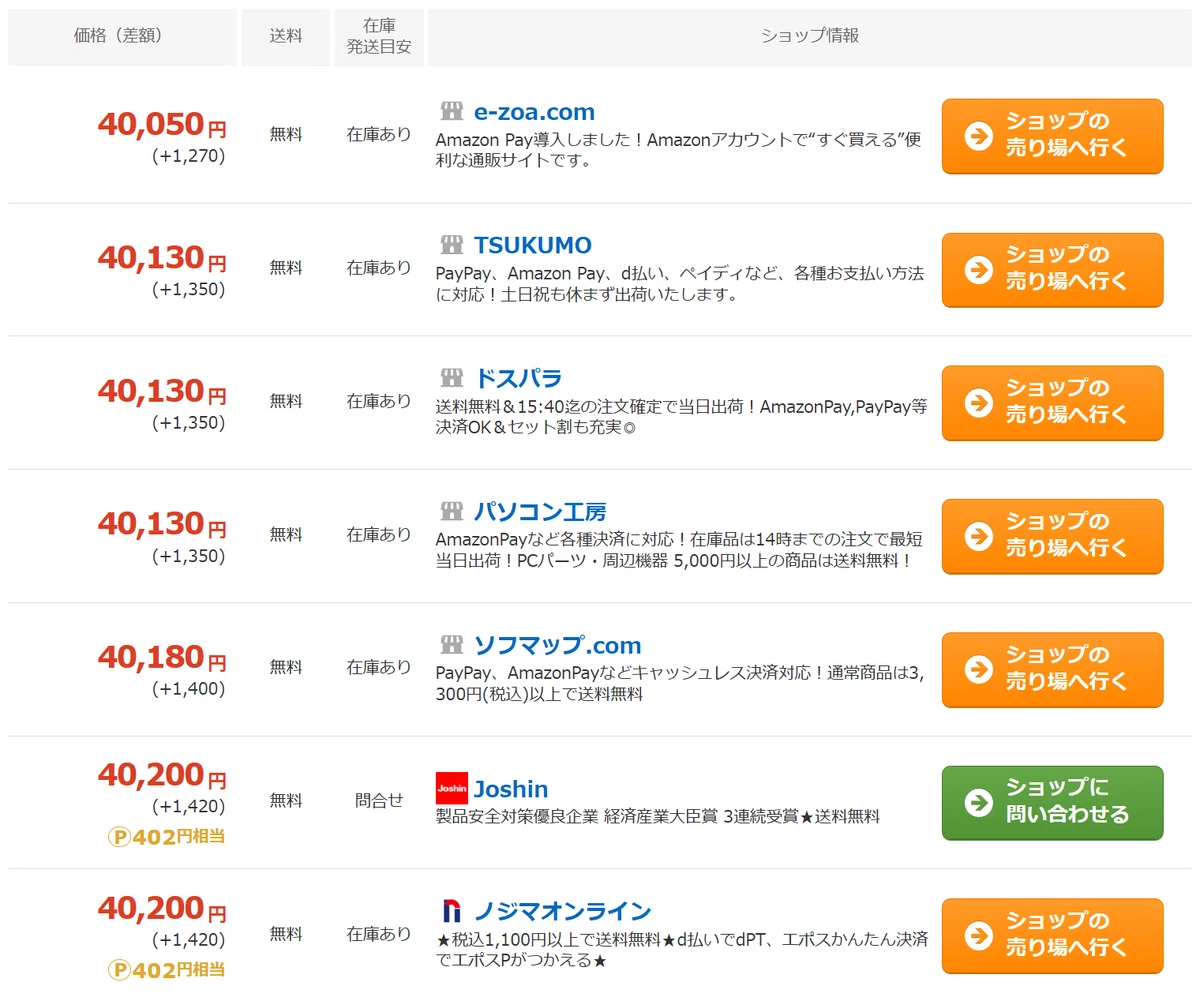The width and height of the screenshot is (1200, 997).
Task: Open the TSUKUMO shop link
Action: click(x=533, y=245)
